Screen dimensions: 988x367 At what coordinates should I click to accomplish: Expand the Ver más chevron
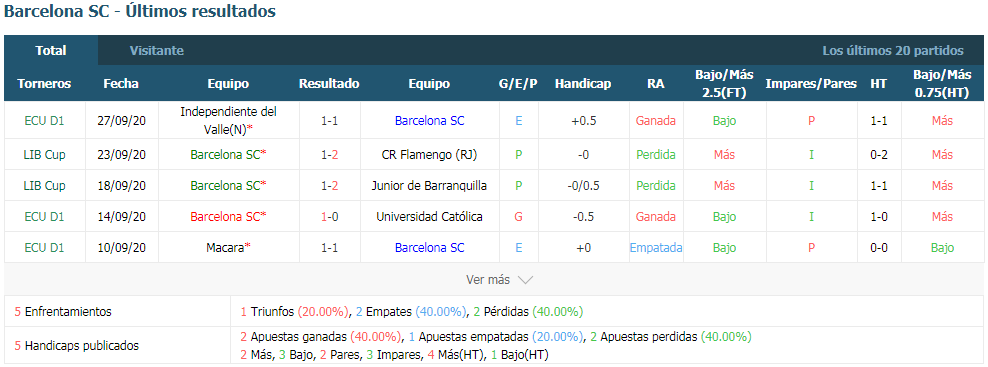click(525, 279)
